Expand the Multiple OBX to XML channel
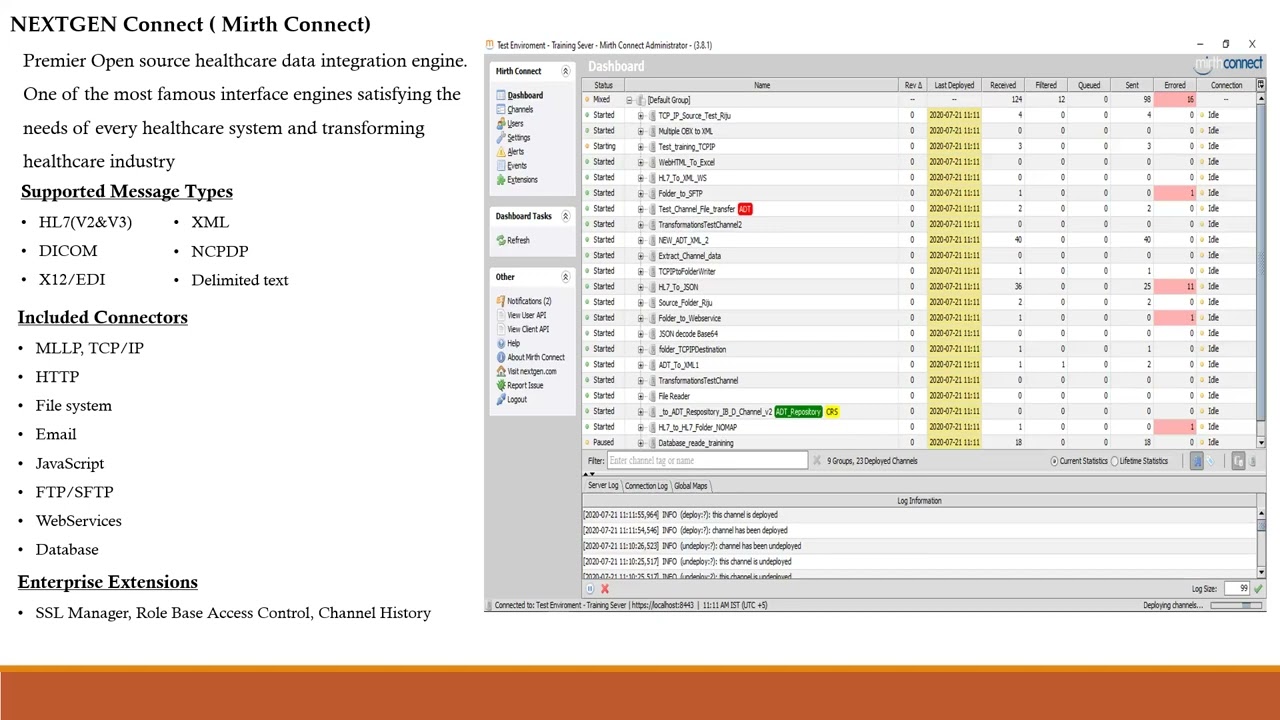 click(x=640, y=131)
